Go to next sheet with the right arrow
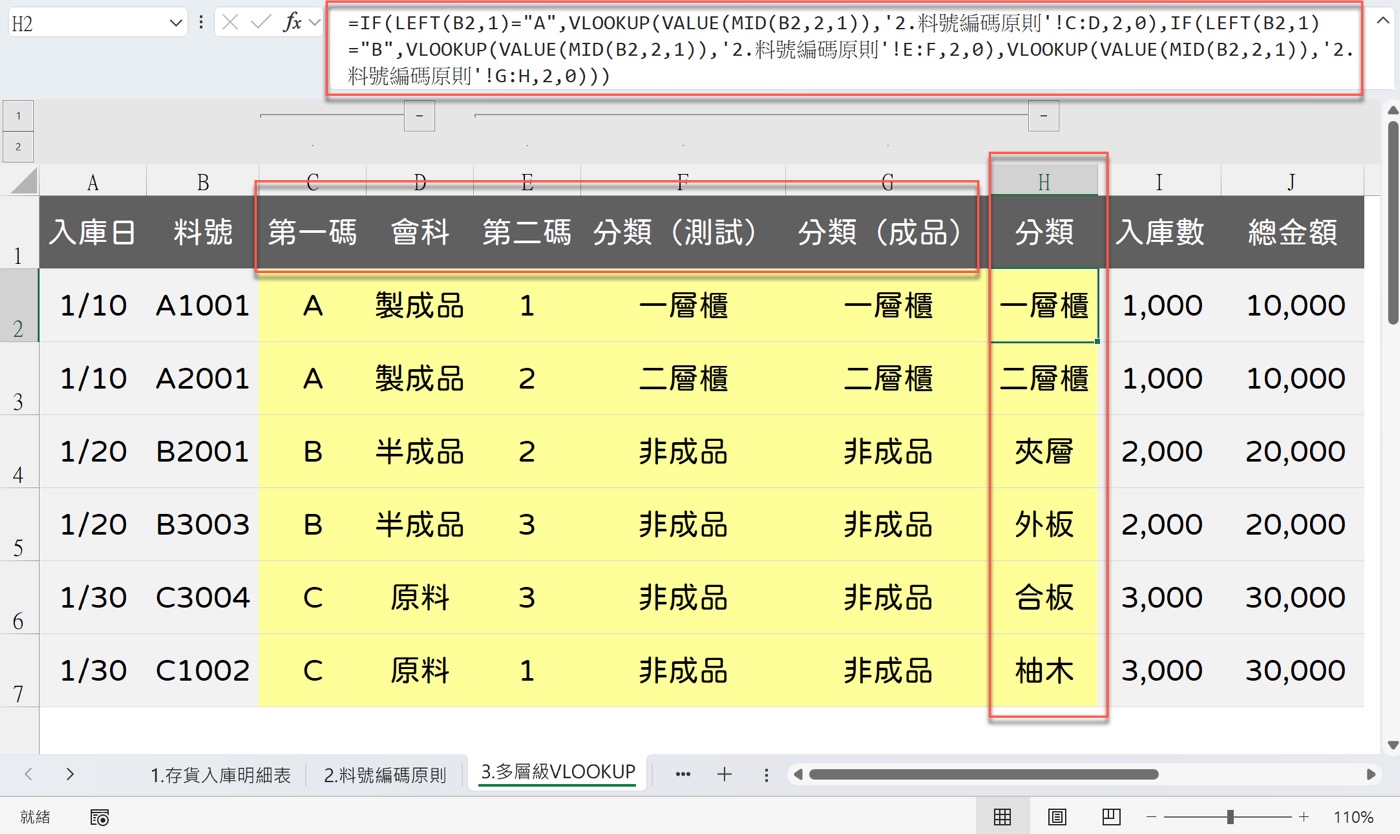The image size is (1400, 834). (x=69, y=774)
